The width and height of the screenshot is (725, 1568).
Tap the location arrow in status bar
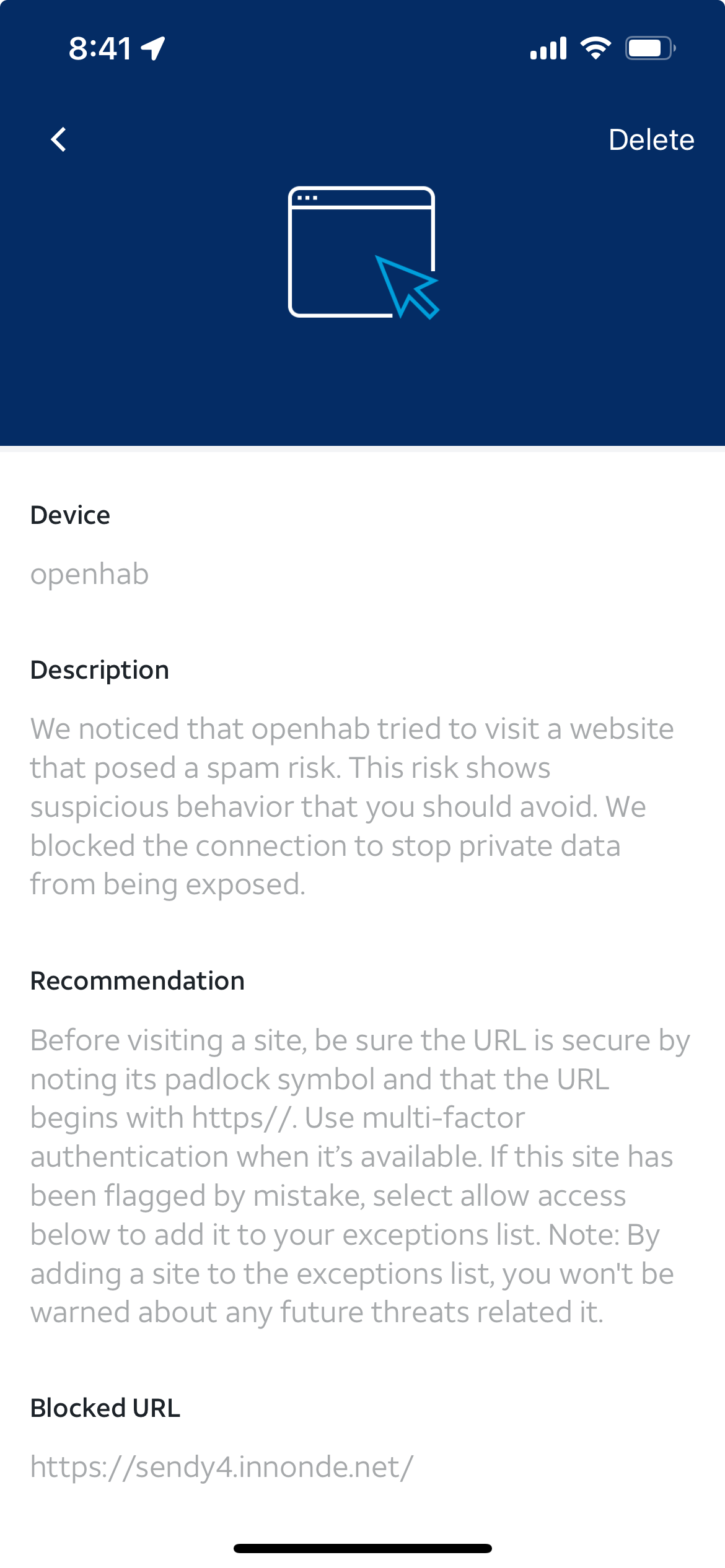[153, 48]
